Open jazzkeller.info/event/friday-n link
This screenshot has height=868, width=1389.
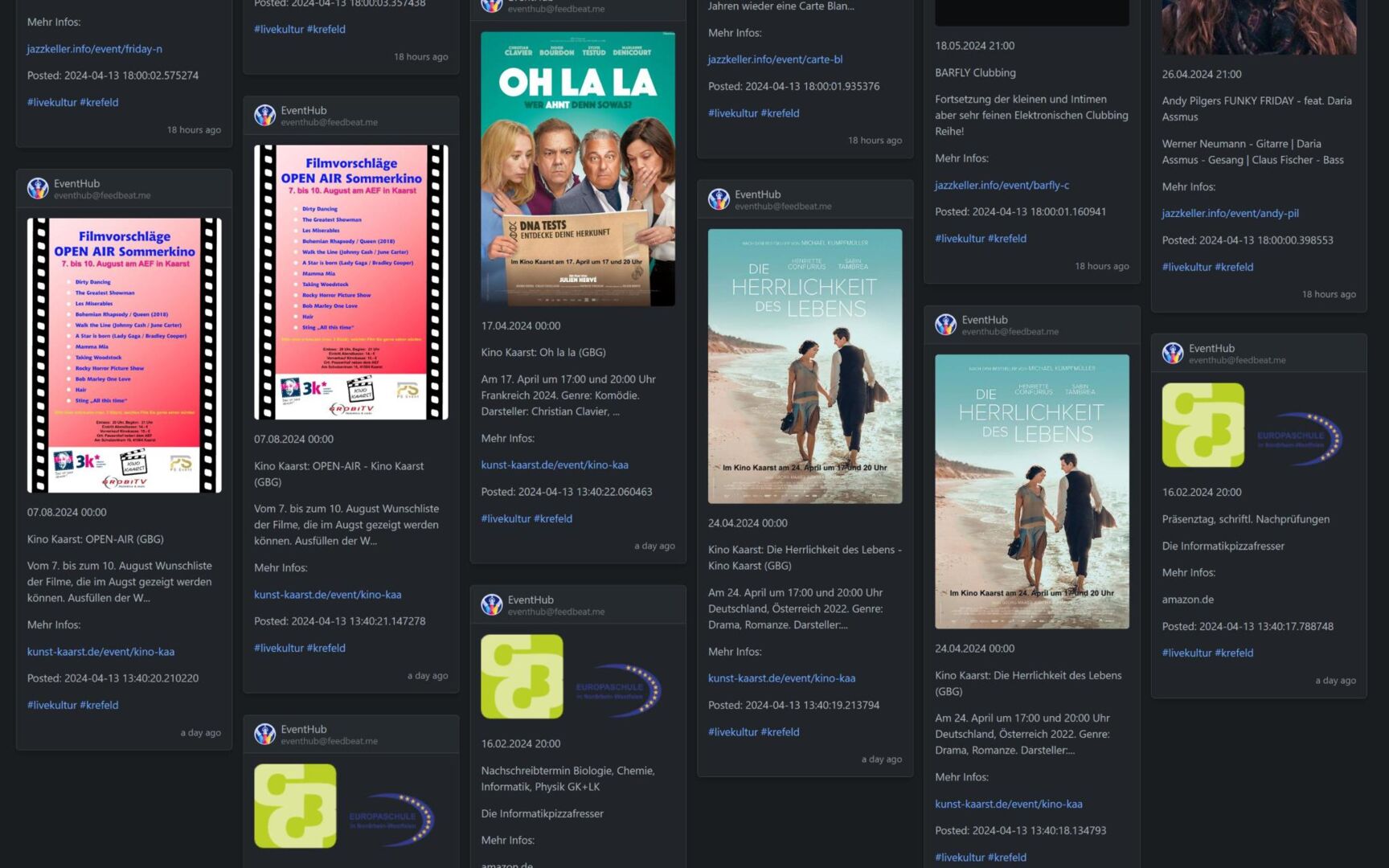click(x=95, y=49)
